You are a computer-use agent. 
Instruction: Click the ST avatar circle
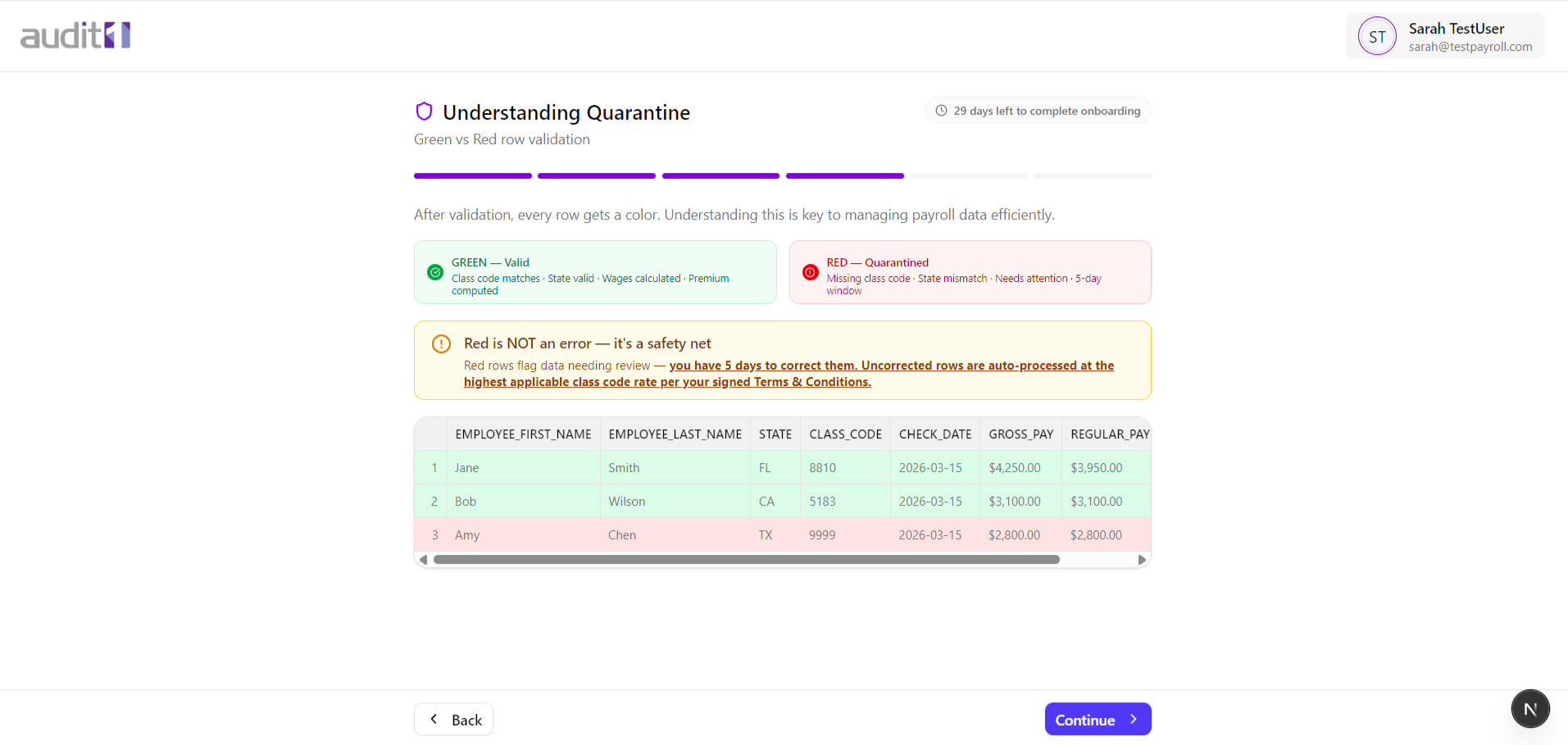click(x=1377, y=36)
